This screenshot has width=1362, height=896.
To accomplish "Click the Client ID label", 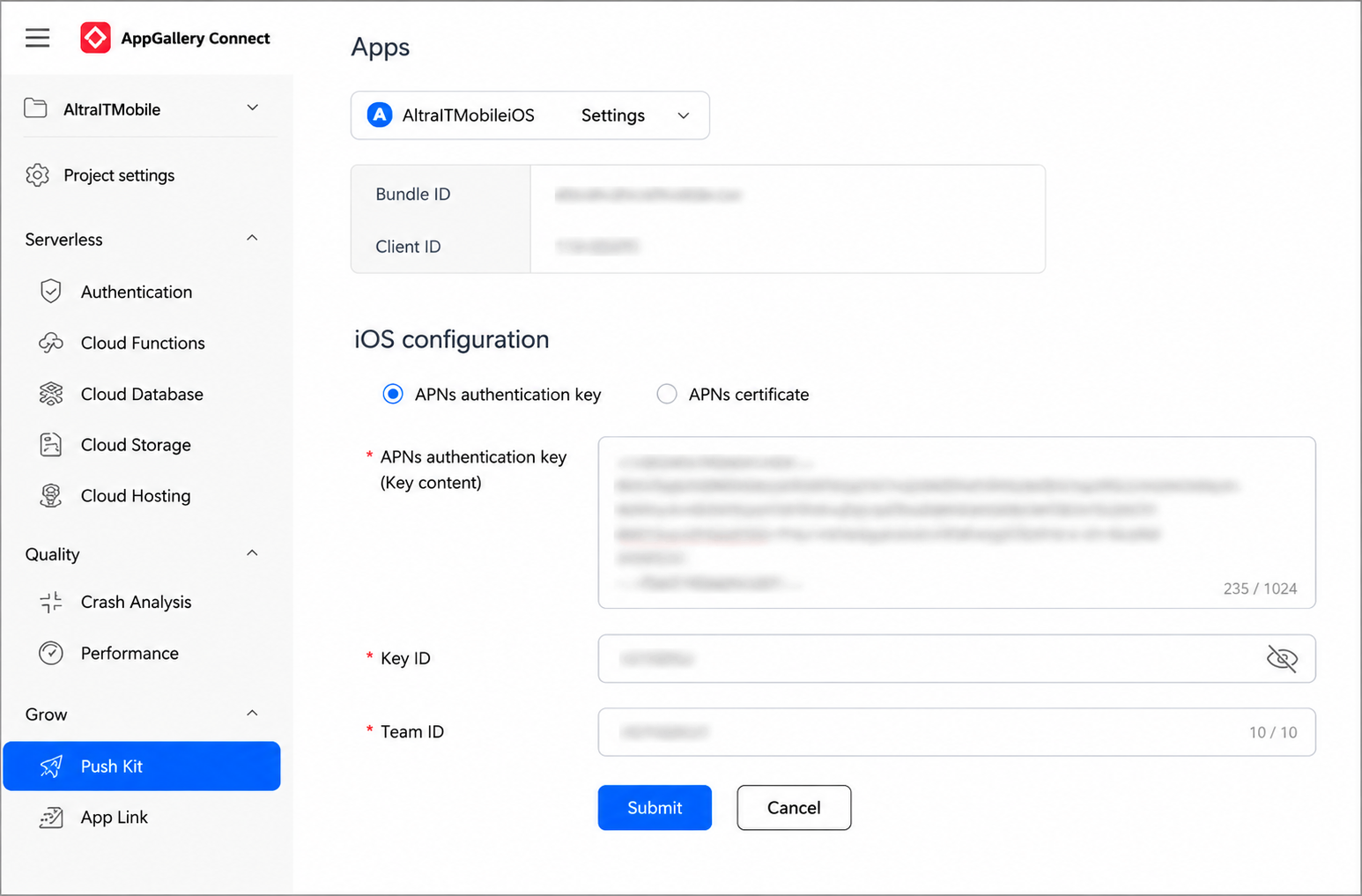I will click(408, 247).
